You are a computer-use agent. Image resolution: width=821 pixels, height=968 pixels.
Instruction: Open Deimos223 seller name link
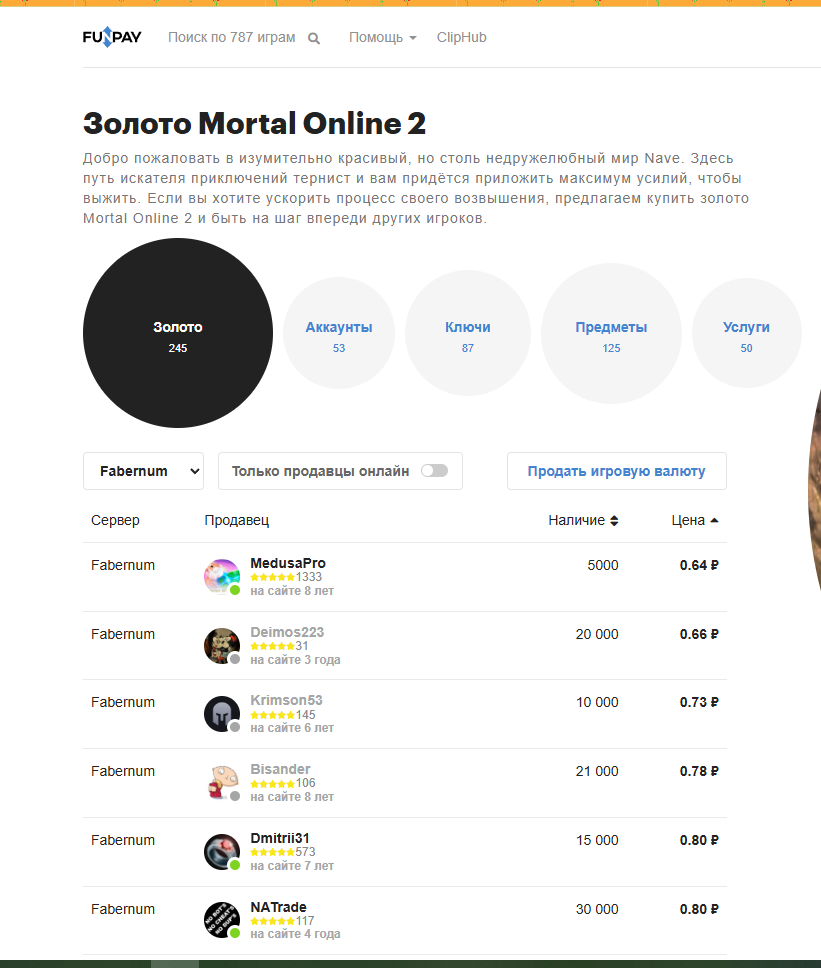click(x=287, y=632)
